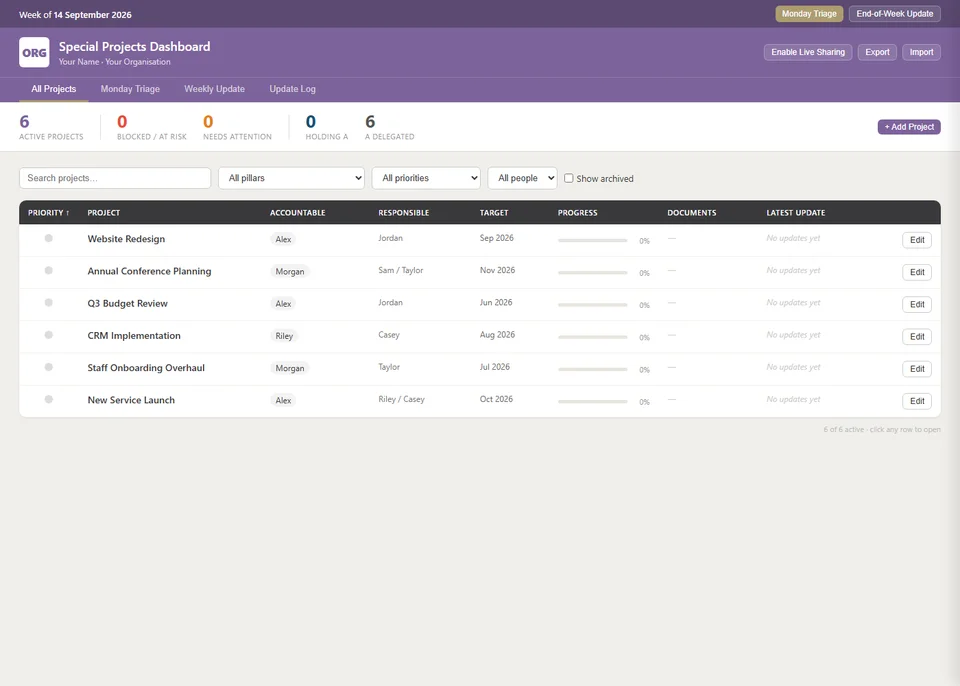
Task: Click Enable Live Sharing
Action: 808,52
